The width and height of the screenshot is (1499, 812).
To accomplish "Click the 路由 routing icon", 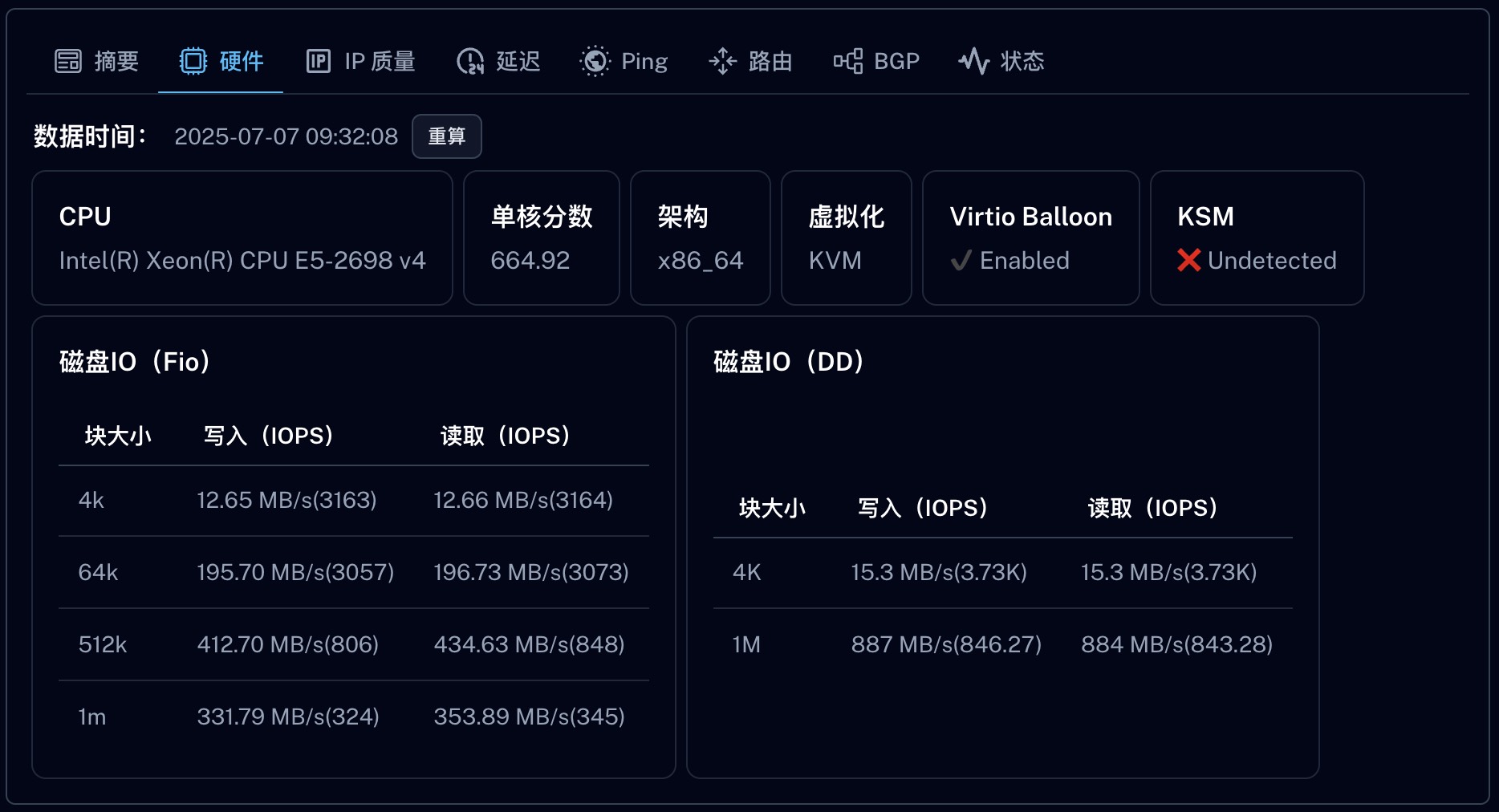I will click(x=723, y=60).
